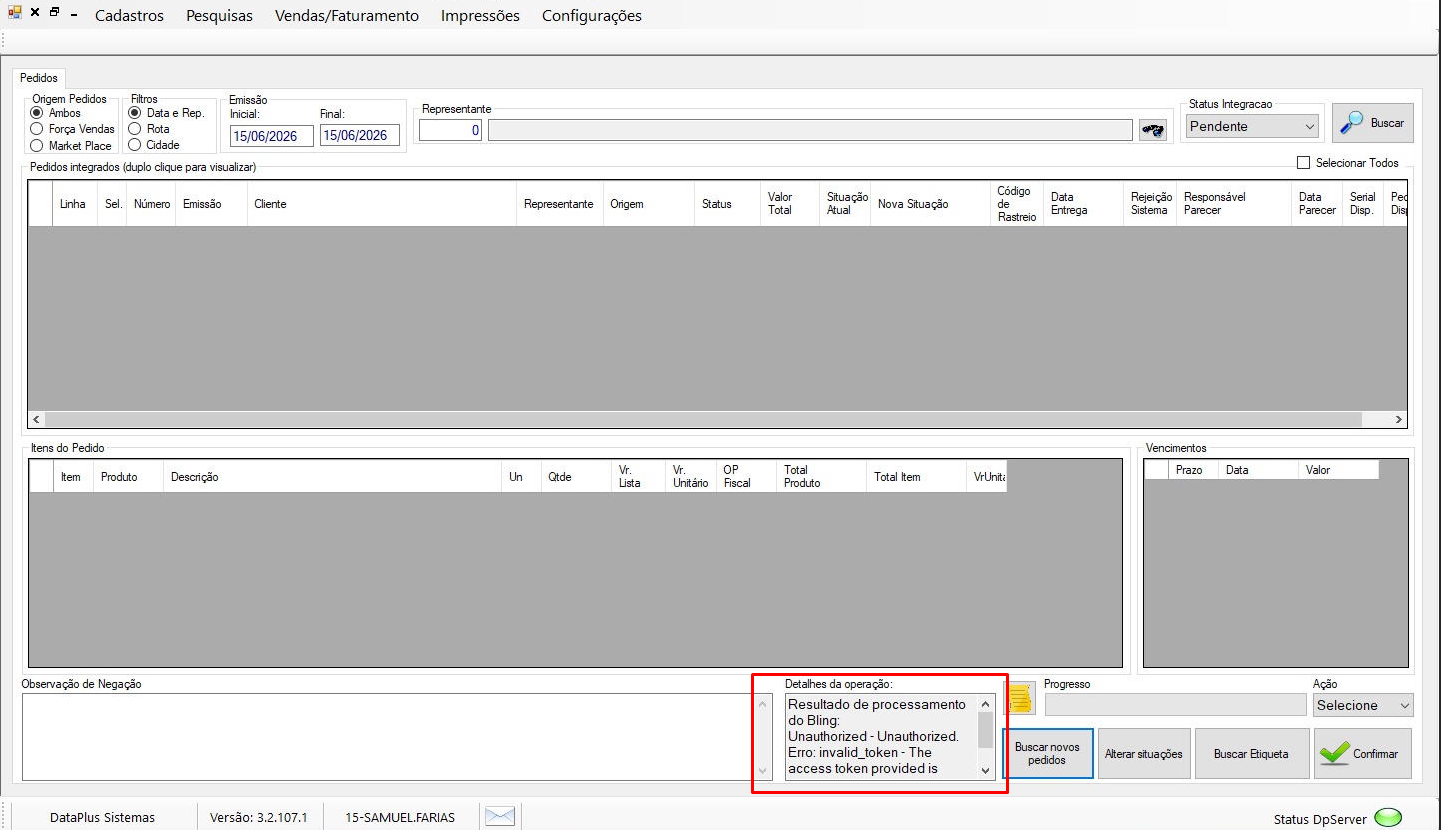The image size is (1441, 830).
Task: Click right arrow of orders grid horizontal scrollbar
Action: [1398, 420]
